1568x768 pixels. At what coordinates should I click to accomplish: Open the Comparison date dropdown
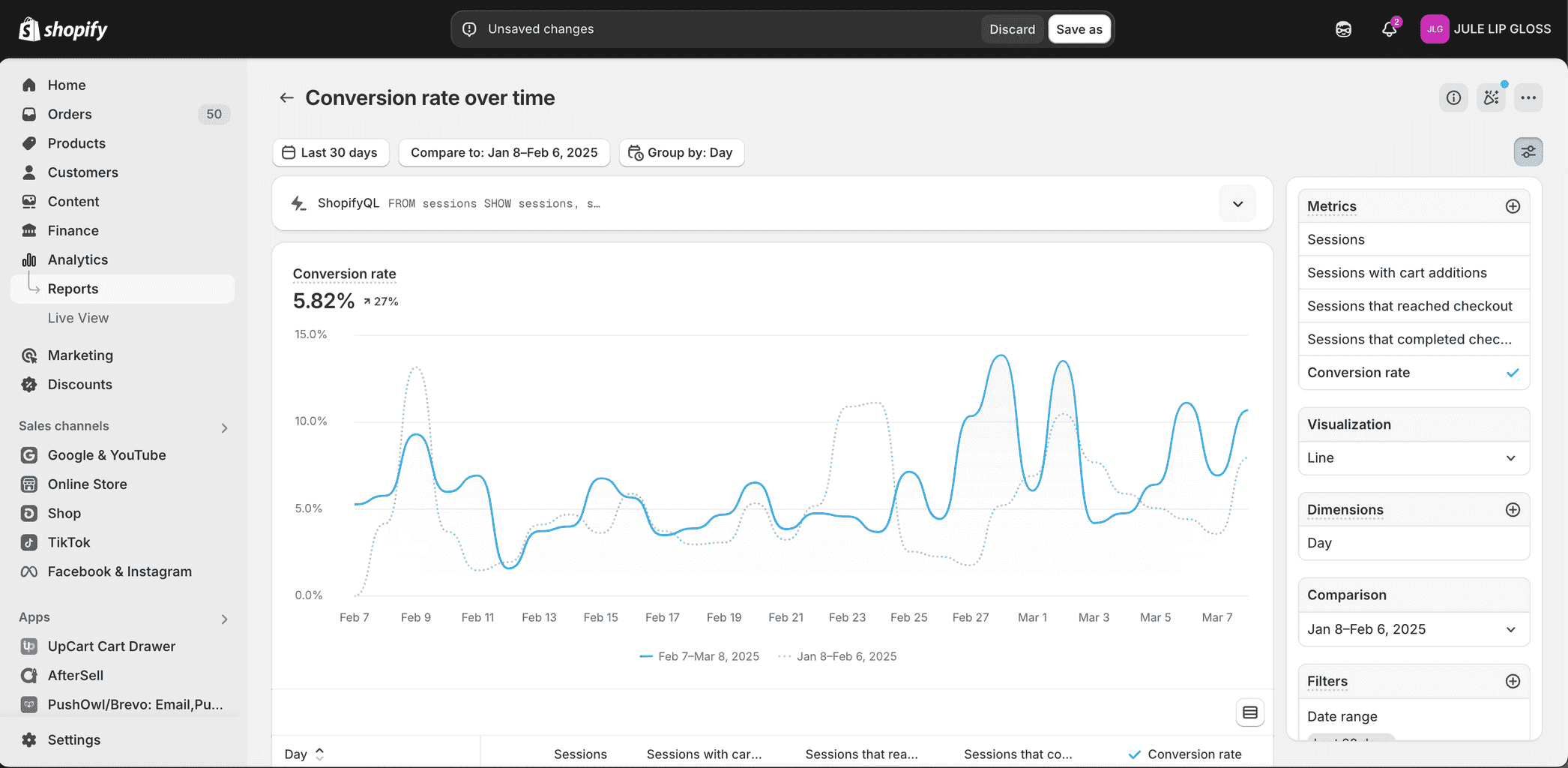pos(1414,629)
